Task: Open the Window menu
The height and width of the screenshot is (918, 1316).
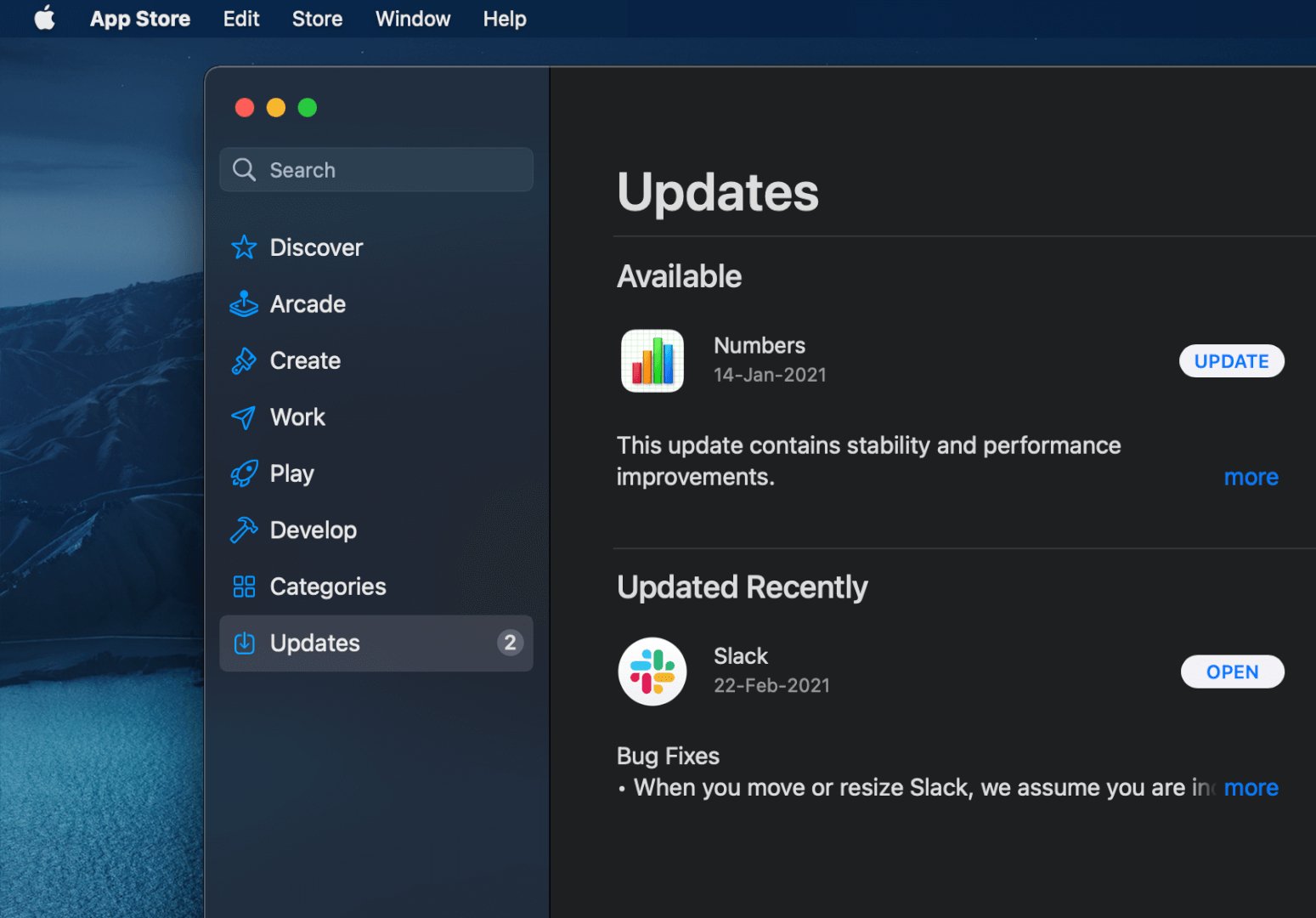Action: pos(413,19)
